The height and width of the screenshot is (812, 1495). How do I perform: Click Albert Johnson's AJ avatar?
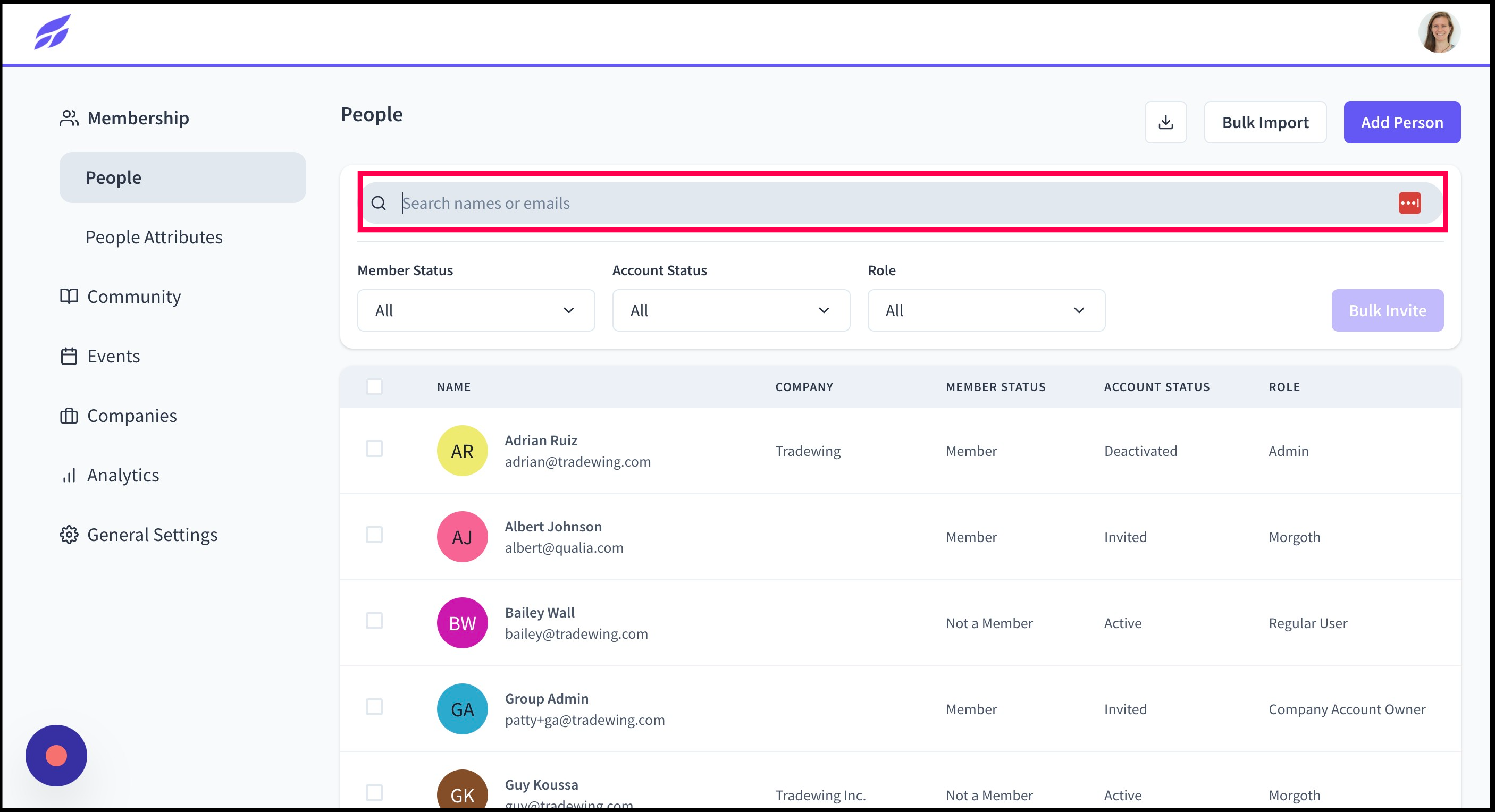462,537
